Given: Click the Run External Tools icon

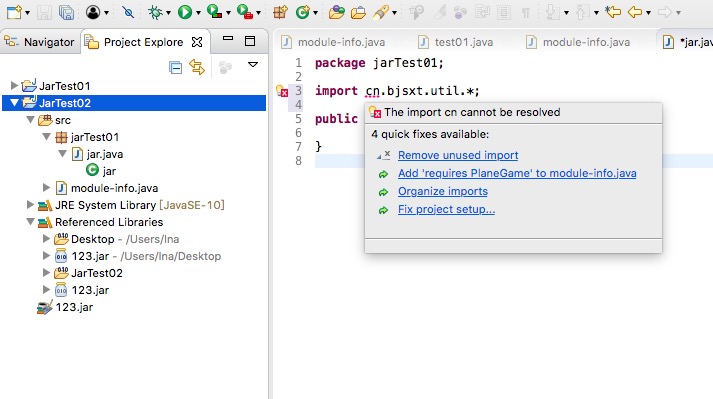Looking at the screenshot, I should [x=245, y=11].
